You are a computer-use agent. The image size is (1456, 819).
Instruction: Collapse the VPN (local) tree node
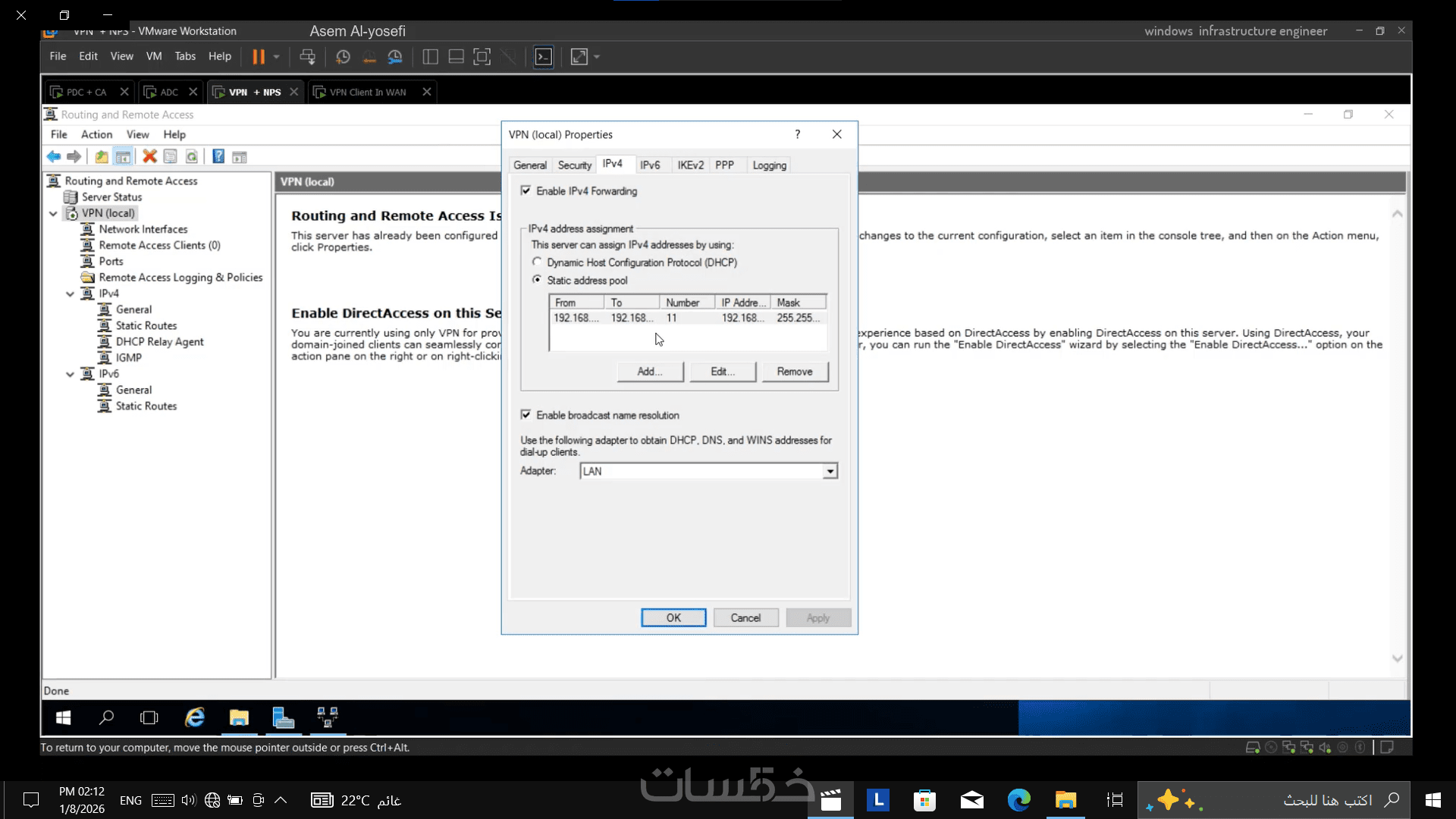[53, 214]
